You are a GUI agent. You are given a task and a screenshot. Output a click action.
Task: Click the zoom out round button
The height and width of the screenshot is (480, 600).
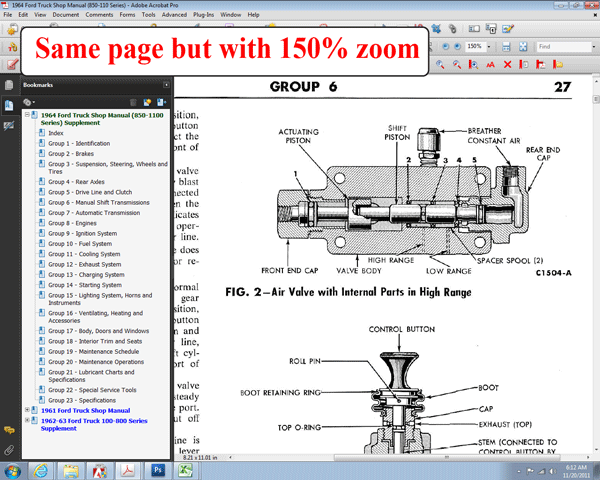[x=445, y=46]
